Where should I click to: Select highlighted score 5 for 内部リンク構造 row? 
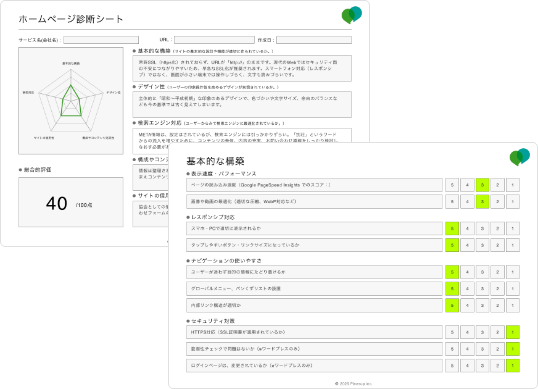click(x=452, y=305)
